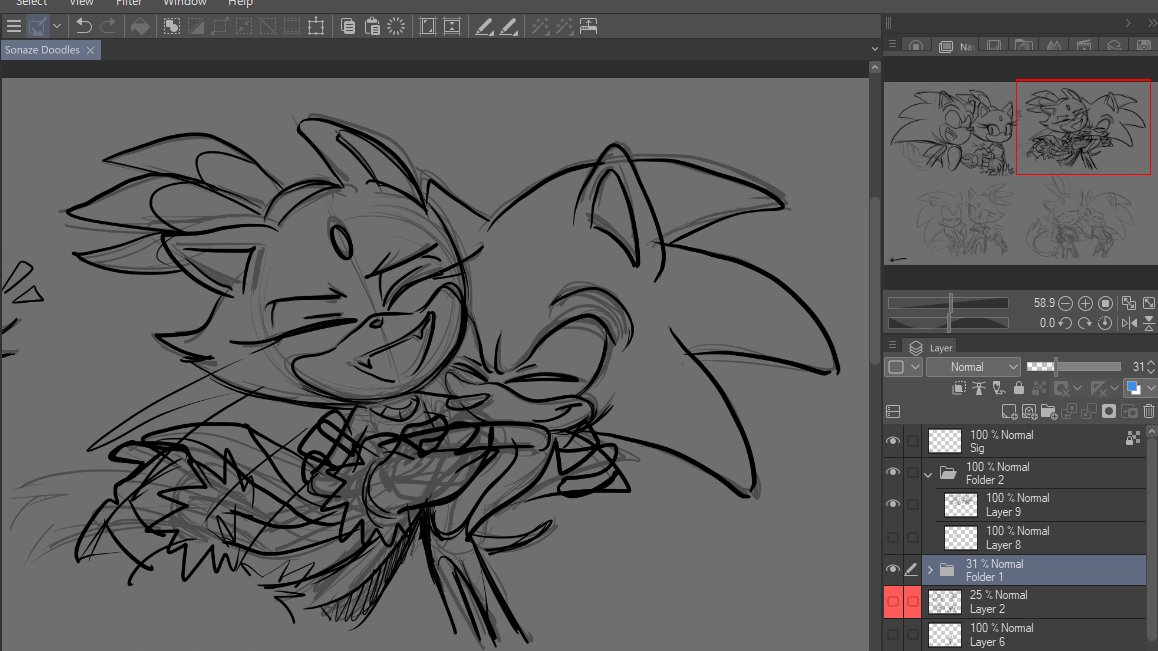This screenshot has height=651, width=1158.
Task: Open the dropdown next to the highlighted toolbar tool
Action: (x=57, y=27)
